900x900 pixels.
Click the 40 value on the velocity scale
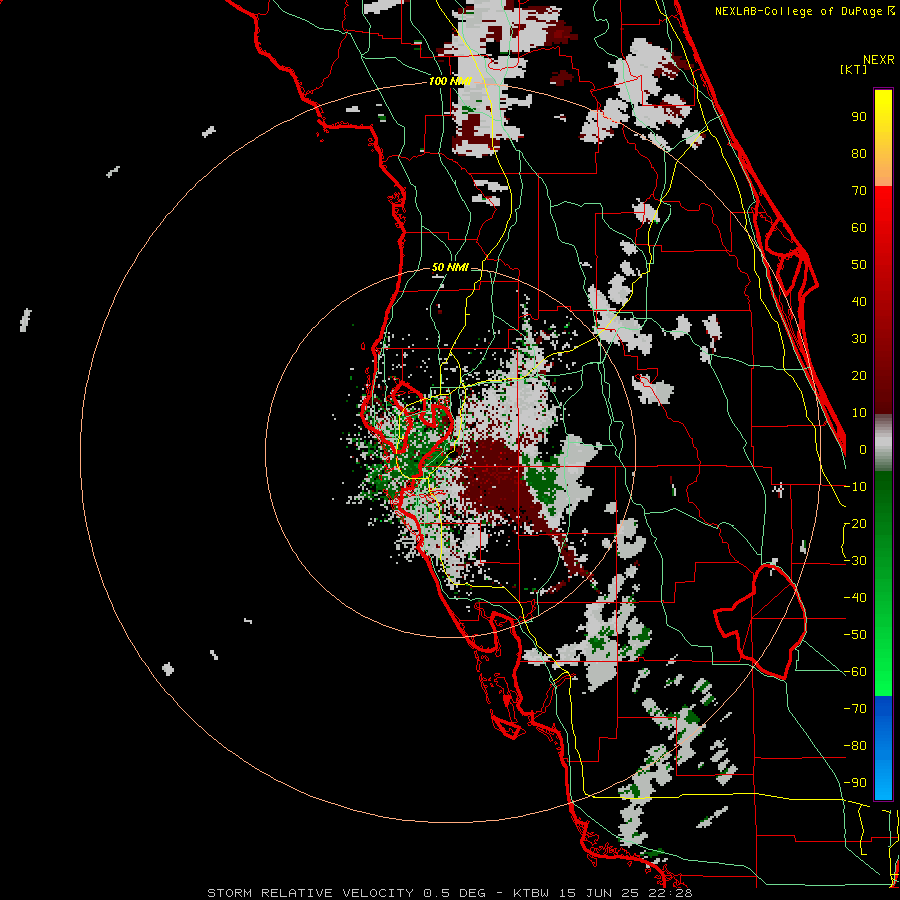859,302
